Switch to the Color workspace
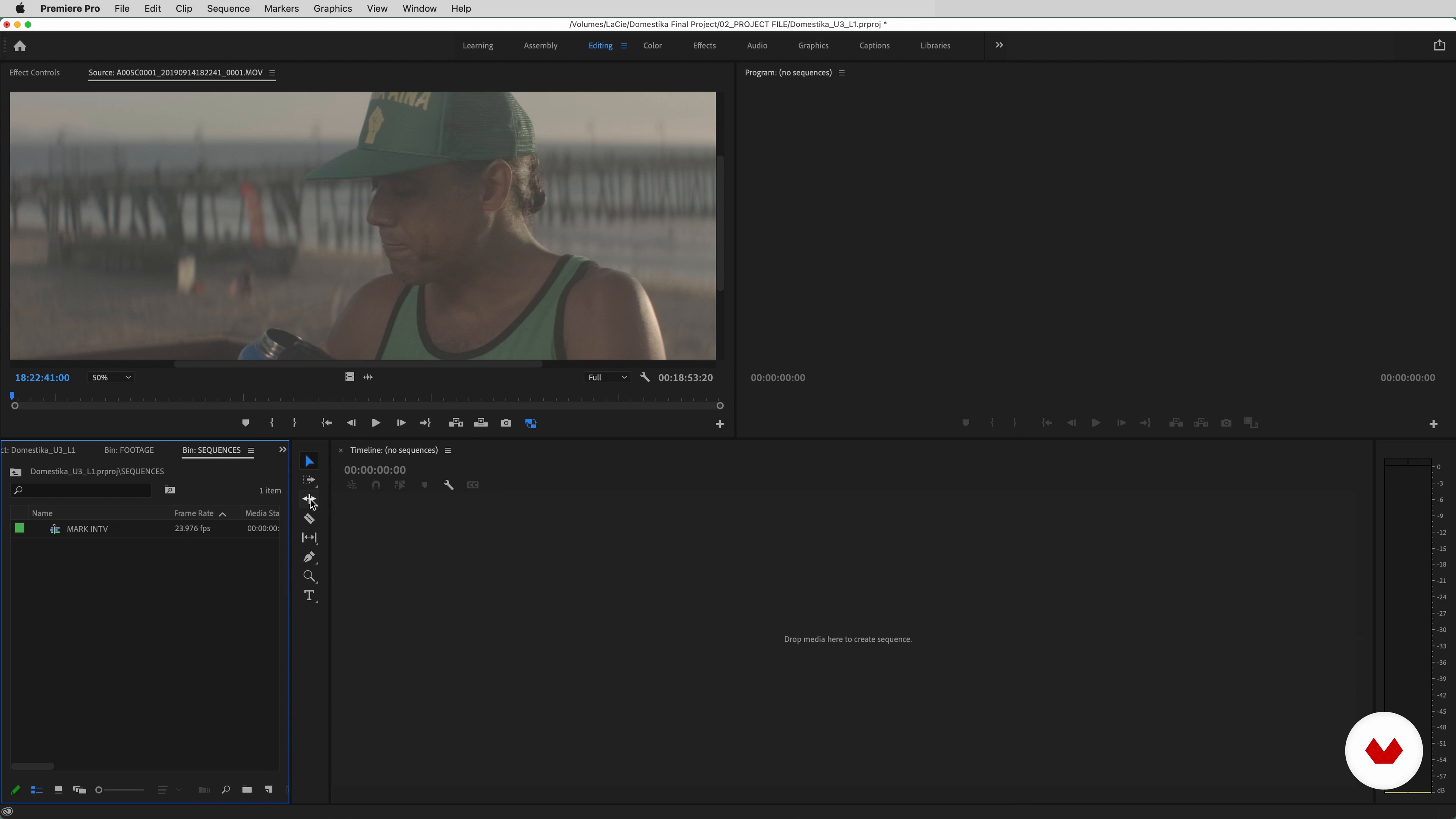This screenshot has height=819, width=1456. [x=652, y=45]
